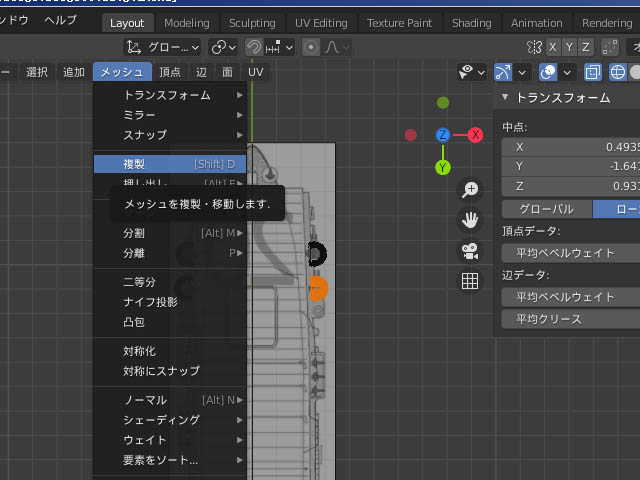Click the green Y axis gizmo ball
Viewport: 640px width, 480px height.
[443, 167]
